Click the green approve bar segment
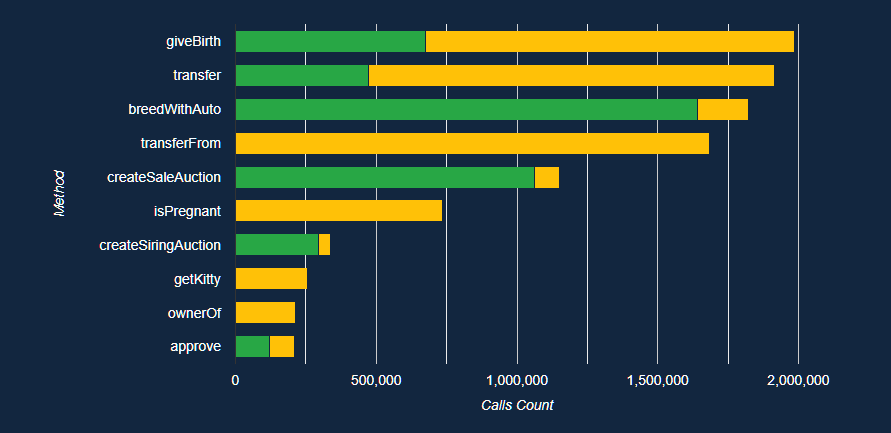The height and width of the screenshot is (433, 891). pyautogui.click(x=252, y=347)
